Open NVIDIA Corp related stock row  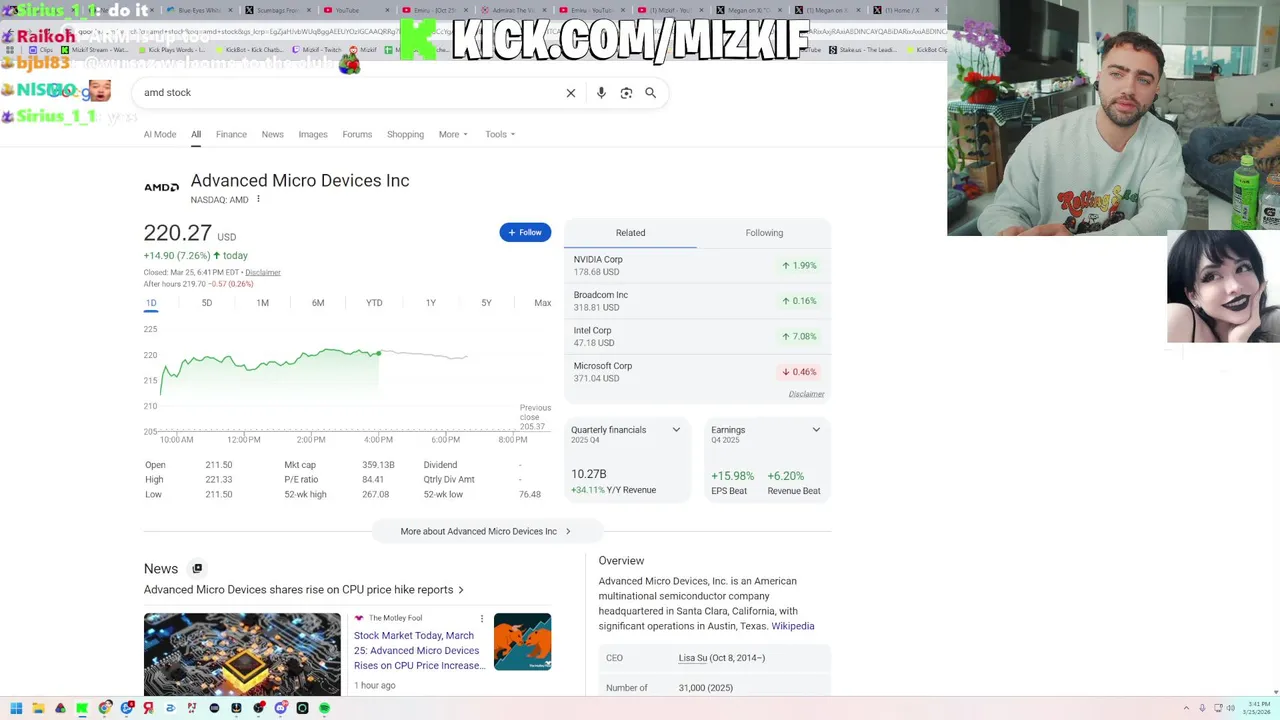click(x=697, y=266)
